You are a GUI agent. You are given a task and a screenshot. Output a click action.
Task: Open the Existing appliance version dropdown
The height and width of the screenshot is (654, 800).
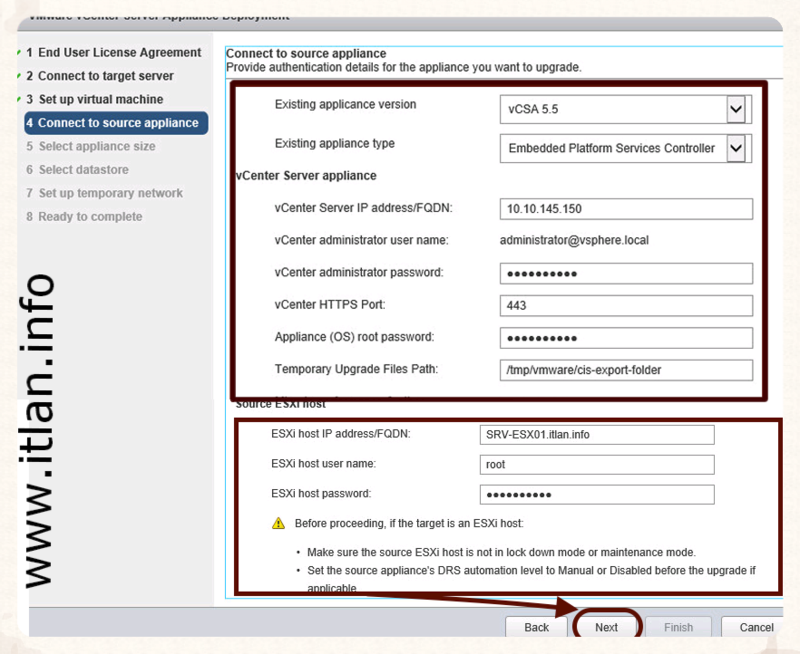[736, 109]
